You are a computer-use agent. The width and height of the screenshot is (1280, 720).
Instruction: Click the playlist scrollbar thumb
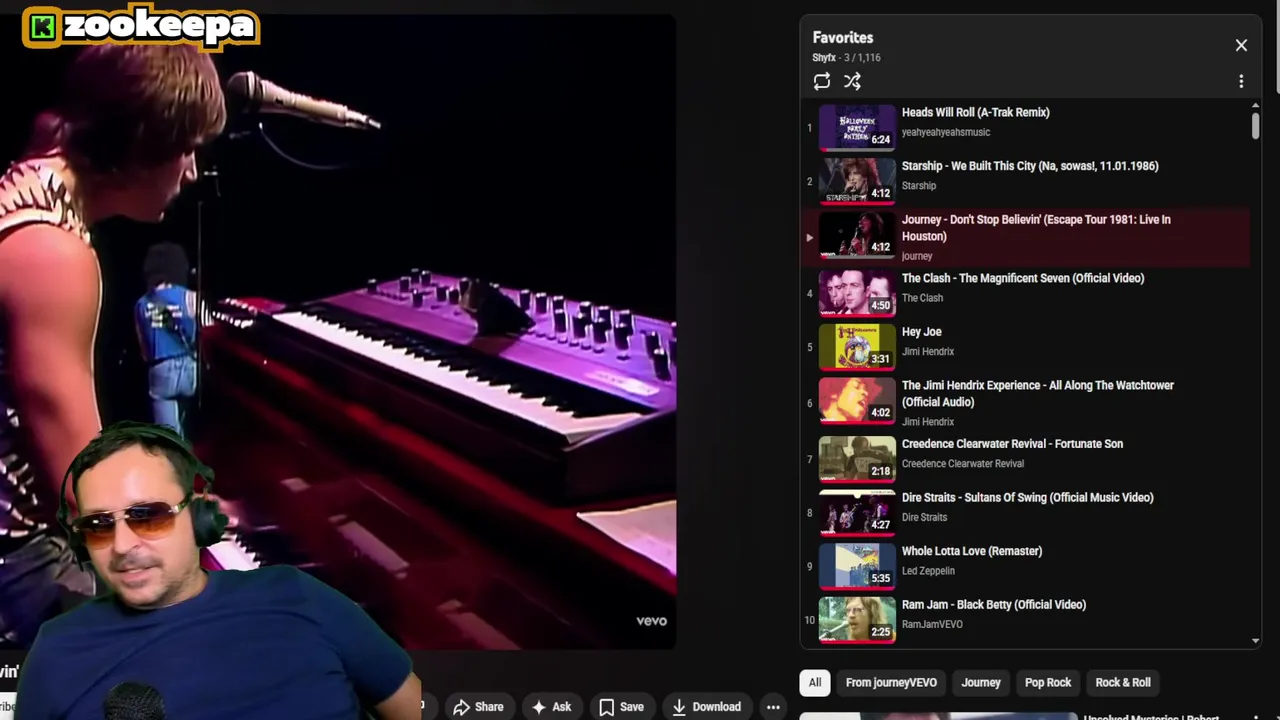(1255, 126)
